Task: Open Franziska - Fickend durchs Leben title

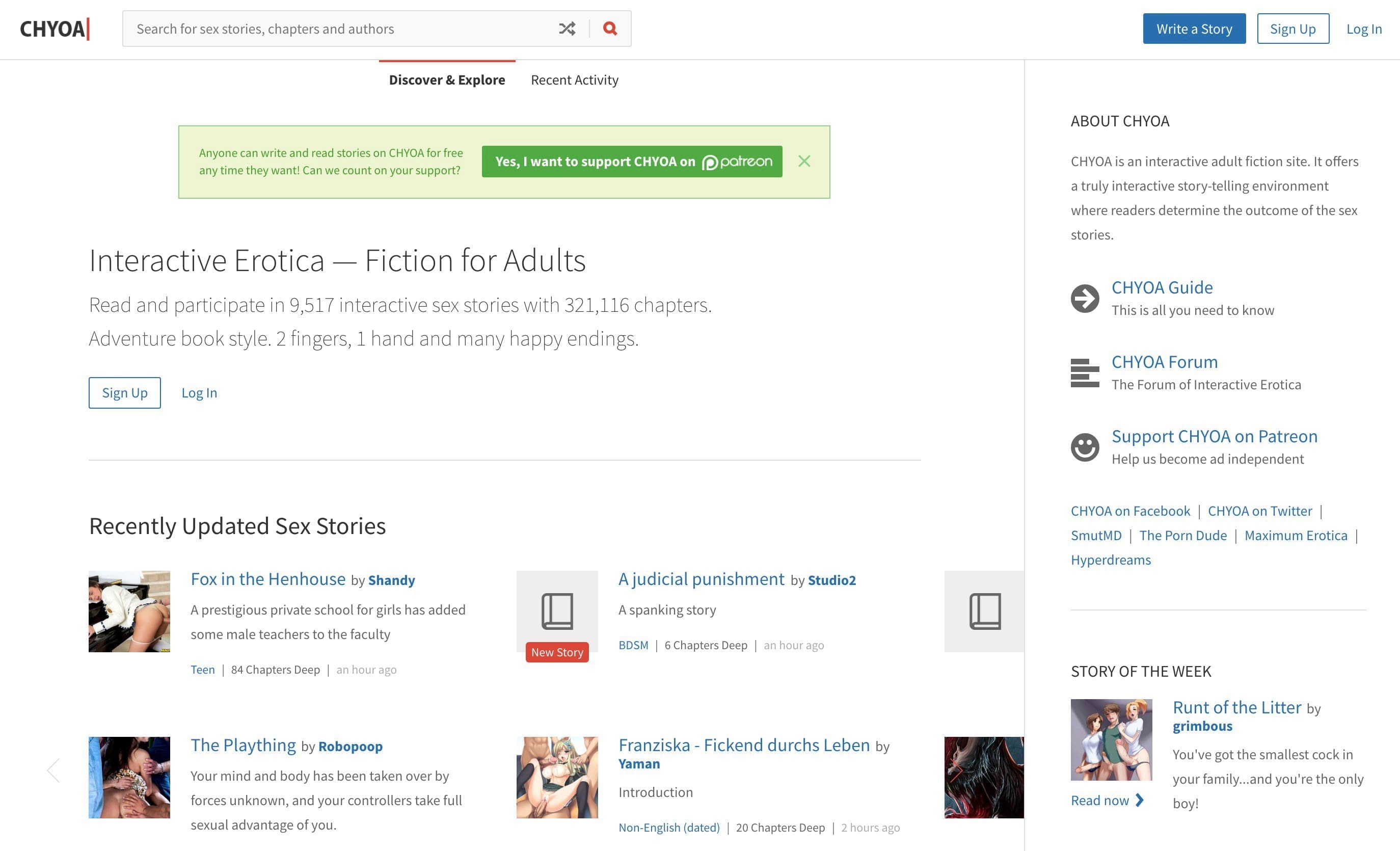Action: [x=744, y=746]
